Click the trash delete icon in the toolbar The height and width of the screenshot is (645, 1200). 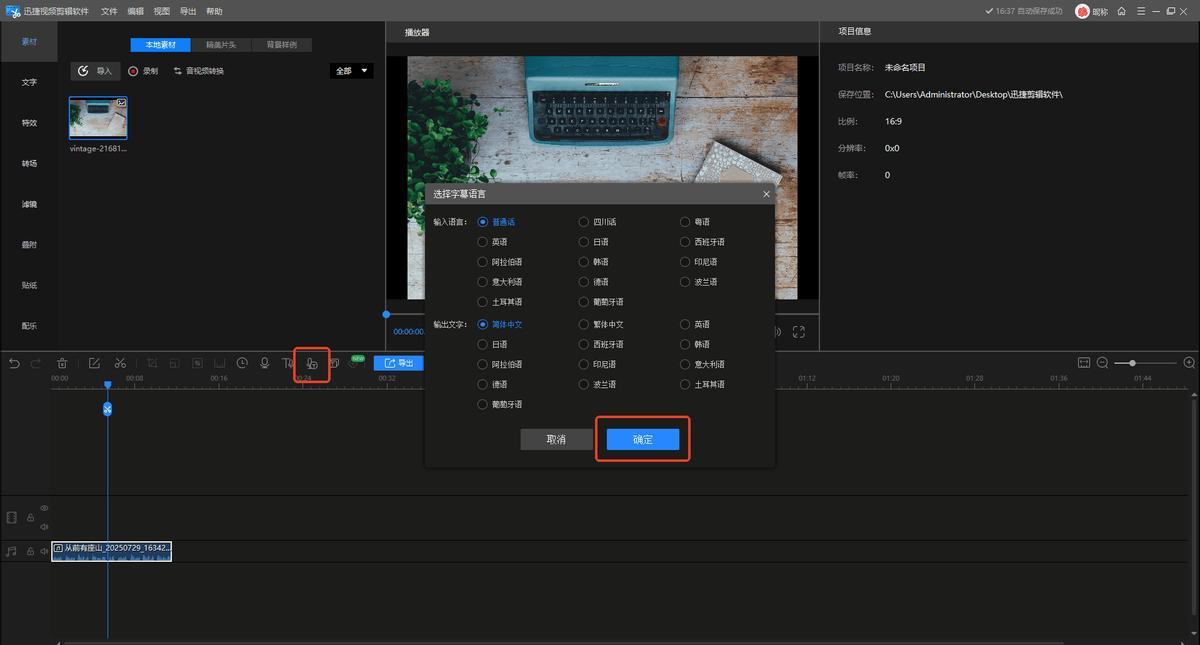pyautogui.click(x=62, y=363)
